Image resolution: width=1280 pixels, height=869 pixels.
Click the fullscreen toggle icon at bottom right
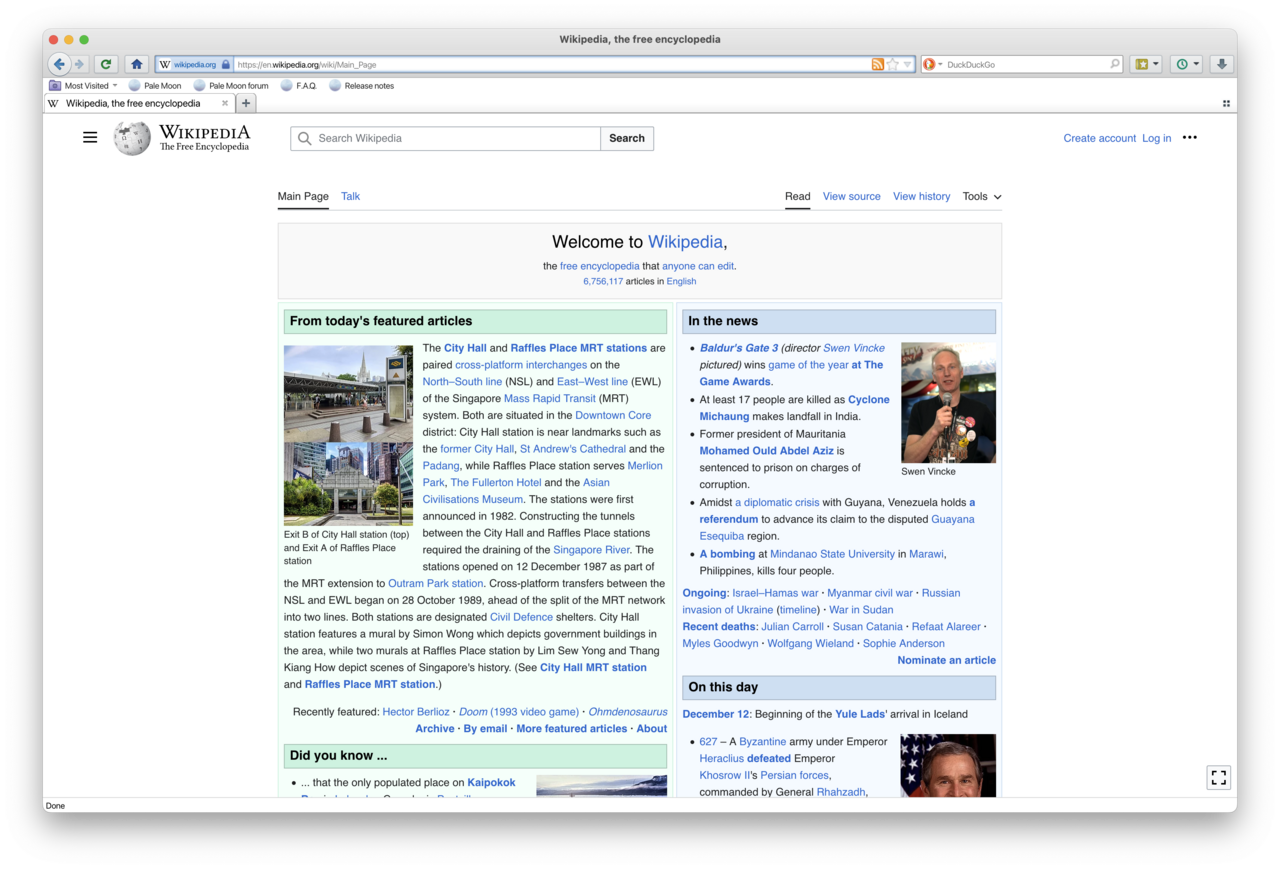pos(1218,777)
